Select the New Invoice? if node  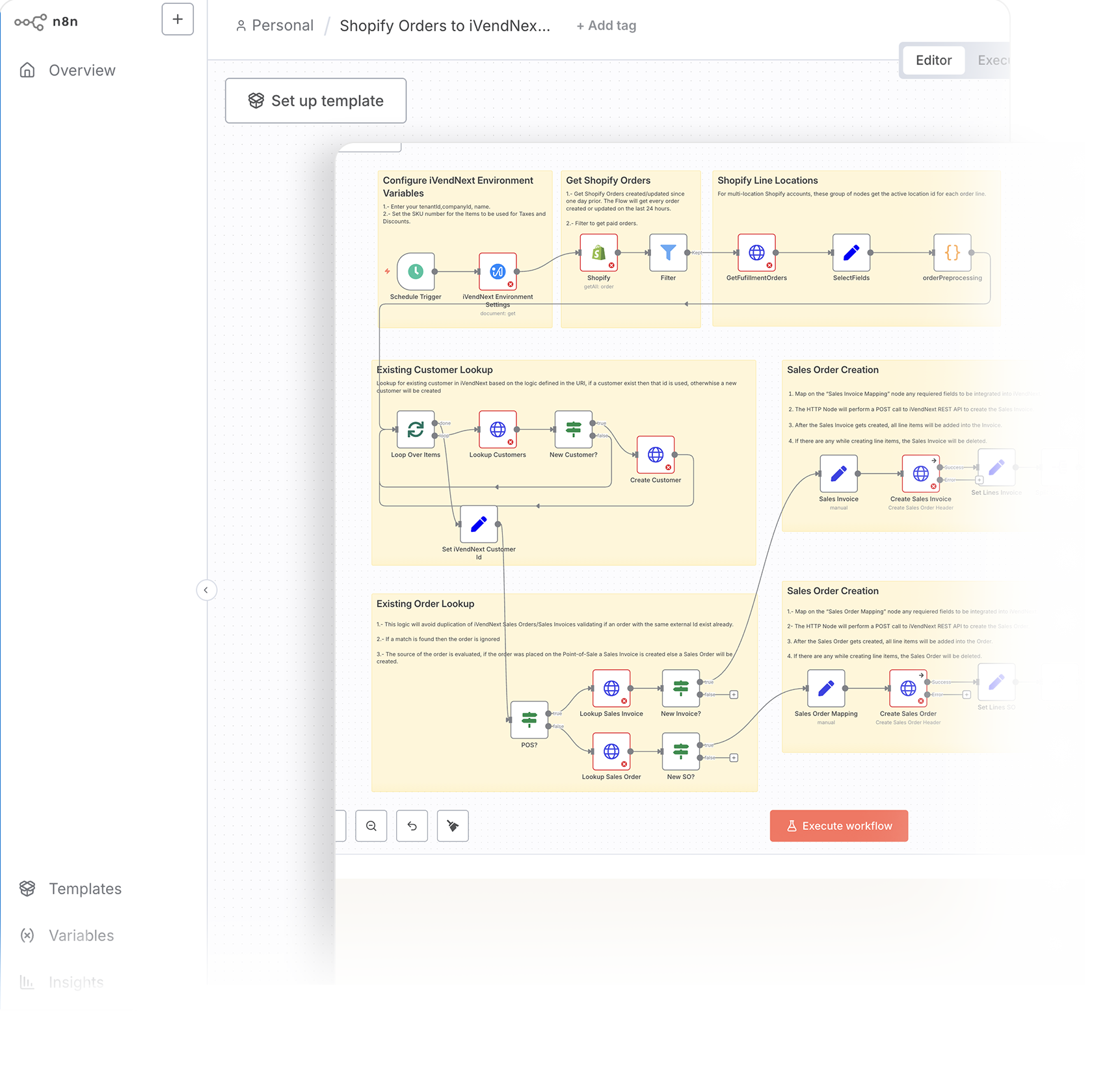pos(680,688)
